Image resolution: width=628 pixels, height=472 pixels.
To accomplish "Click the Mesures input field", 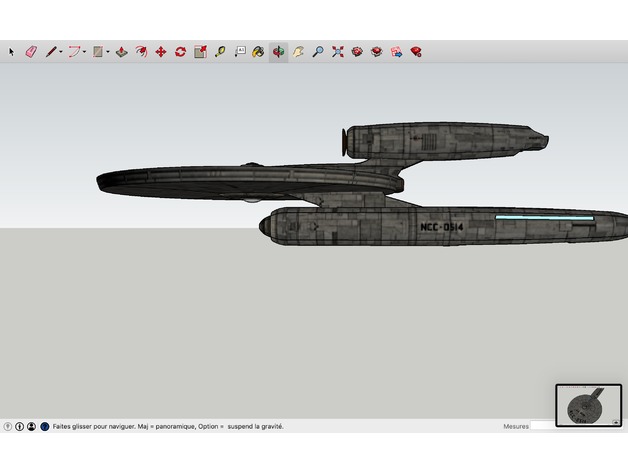I will coord(542,426).
